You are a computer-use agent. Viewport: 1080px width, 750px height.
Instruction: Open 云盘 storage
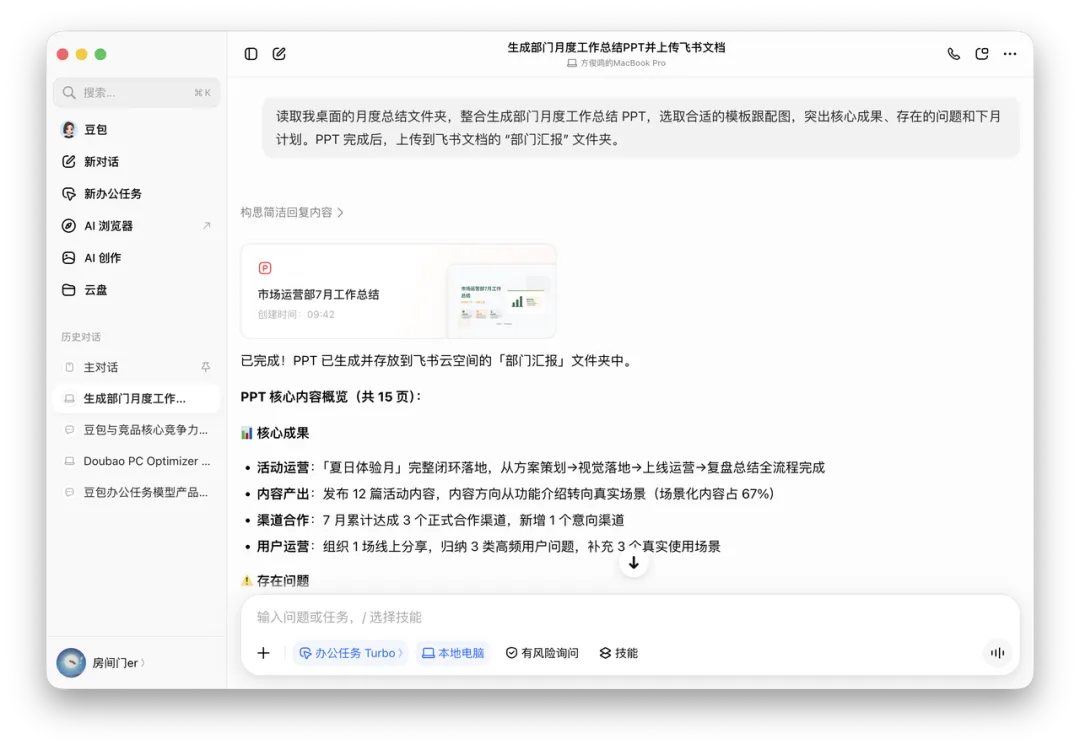(84, 290)
